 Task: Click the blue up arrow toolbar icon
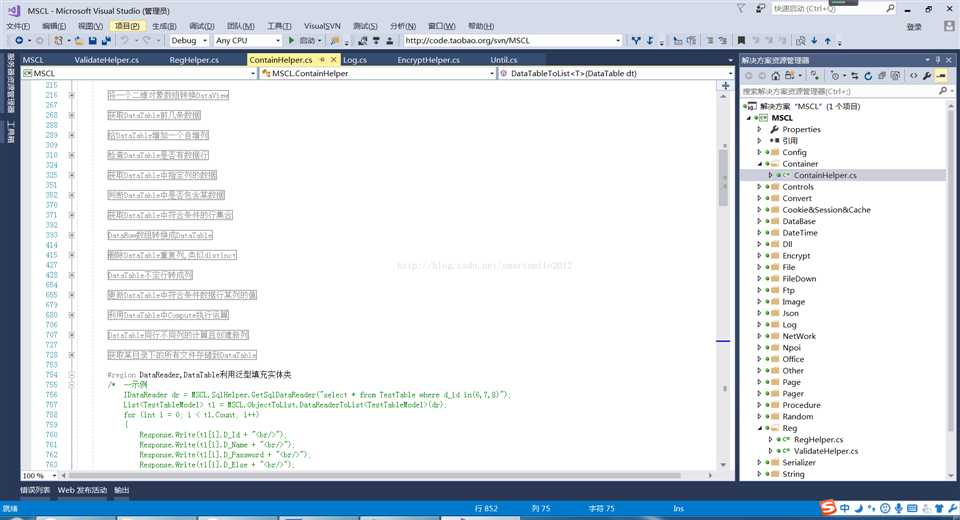point(828,40)
